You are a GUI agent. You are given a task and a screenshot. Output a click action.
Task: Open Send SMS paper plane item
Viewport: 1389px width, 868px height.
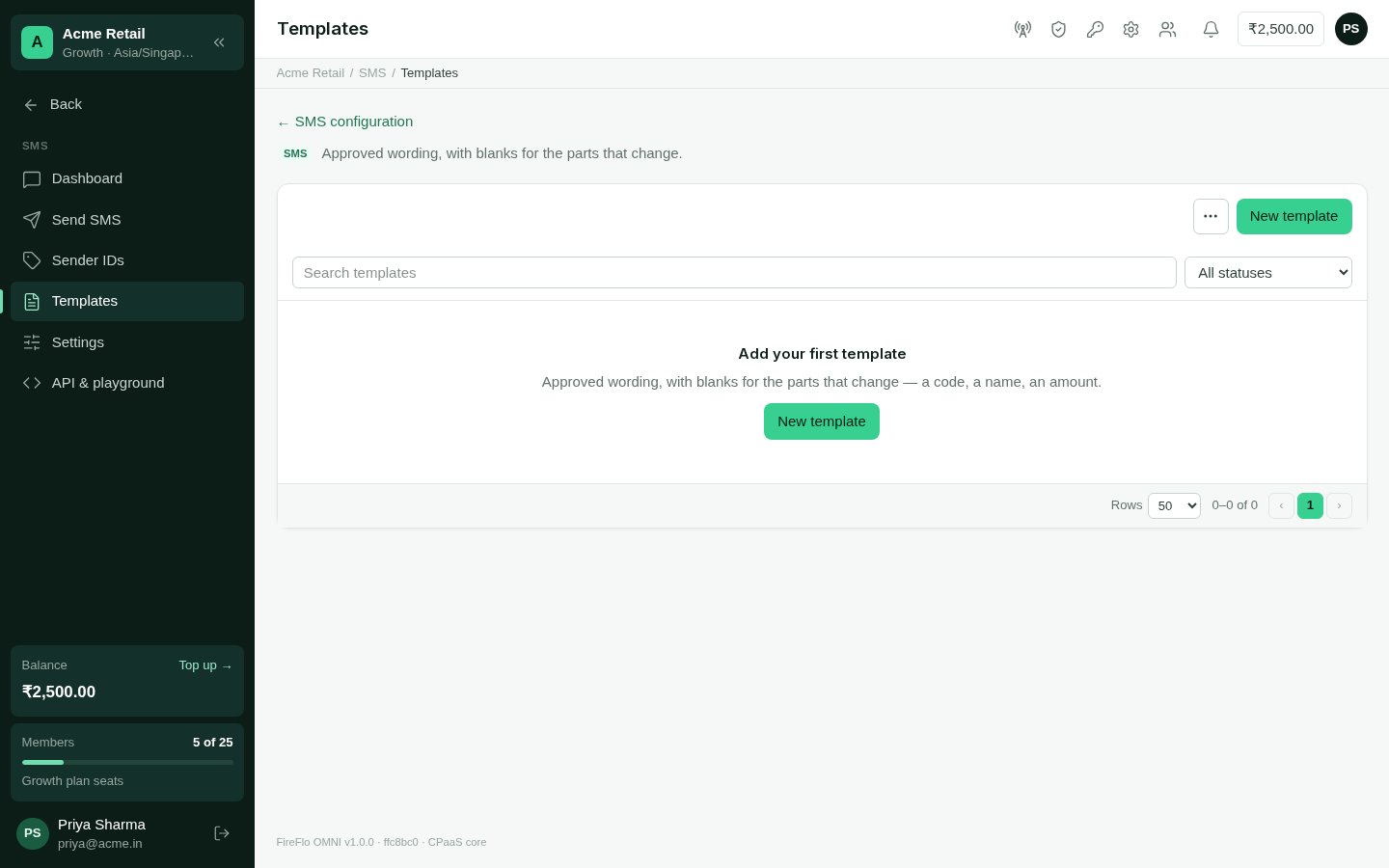pyautogui.click(x=126, y=220)
